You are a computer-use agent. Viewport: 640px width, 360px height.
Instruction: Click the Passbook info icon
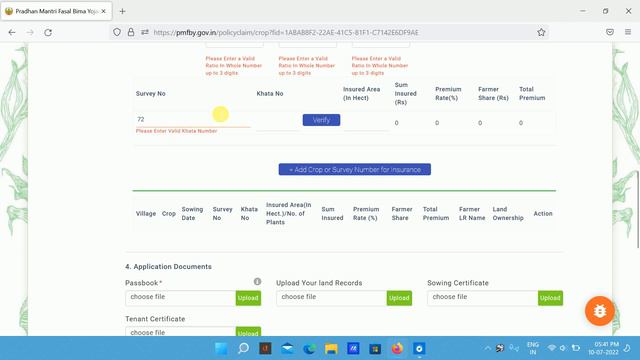[257, 282]
